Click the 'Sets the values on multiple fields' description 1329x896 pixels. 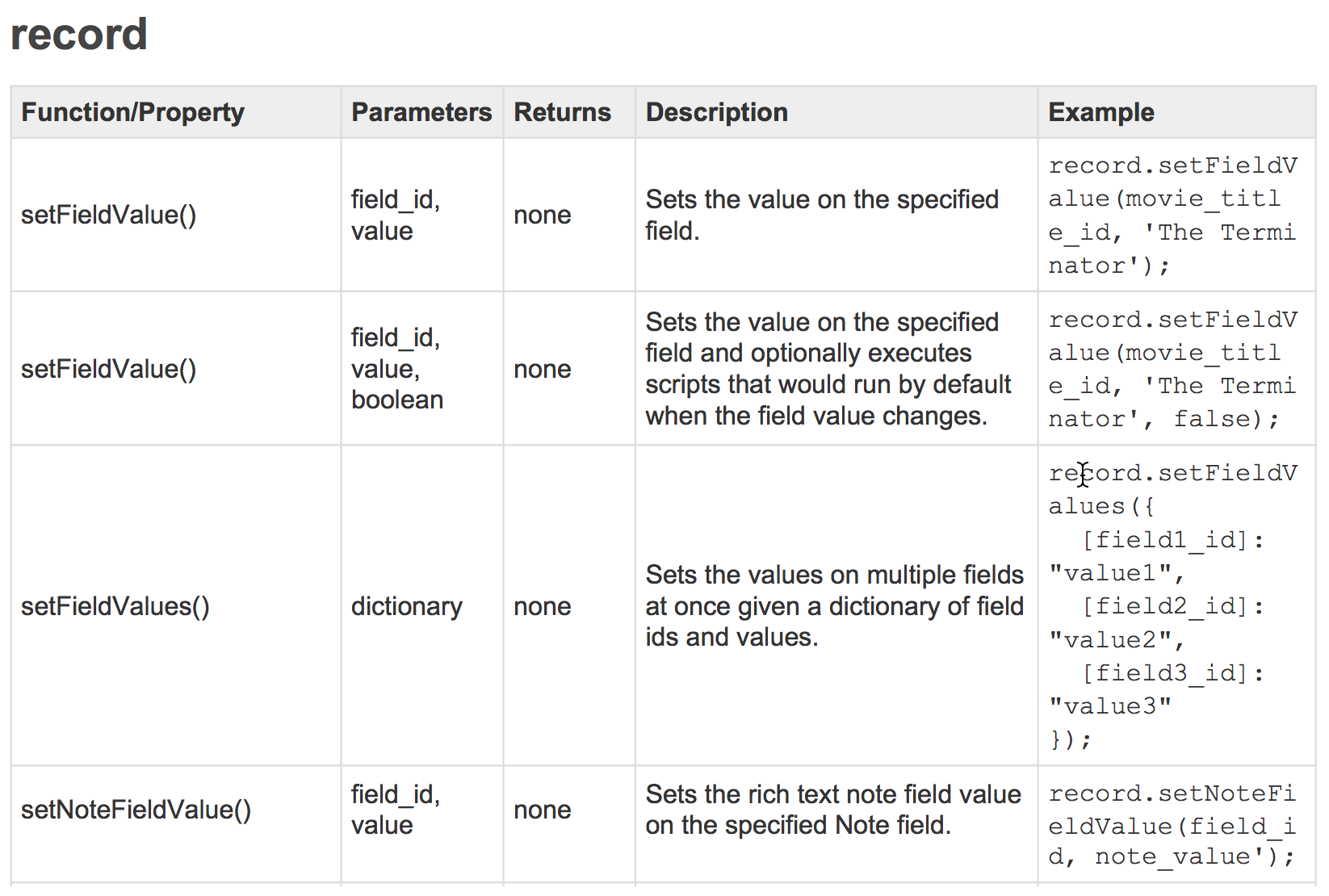[834, 606]
